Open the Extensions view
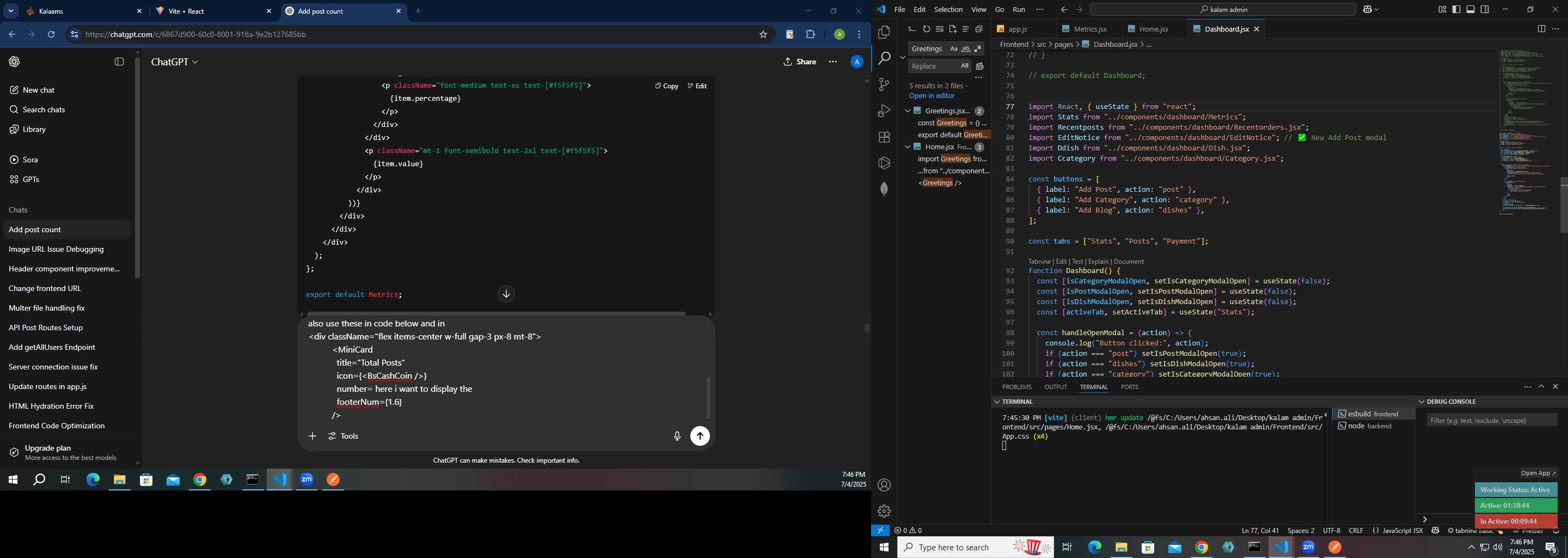The width and height of the screenshot is (1568, 558). pos(884,137)
